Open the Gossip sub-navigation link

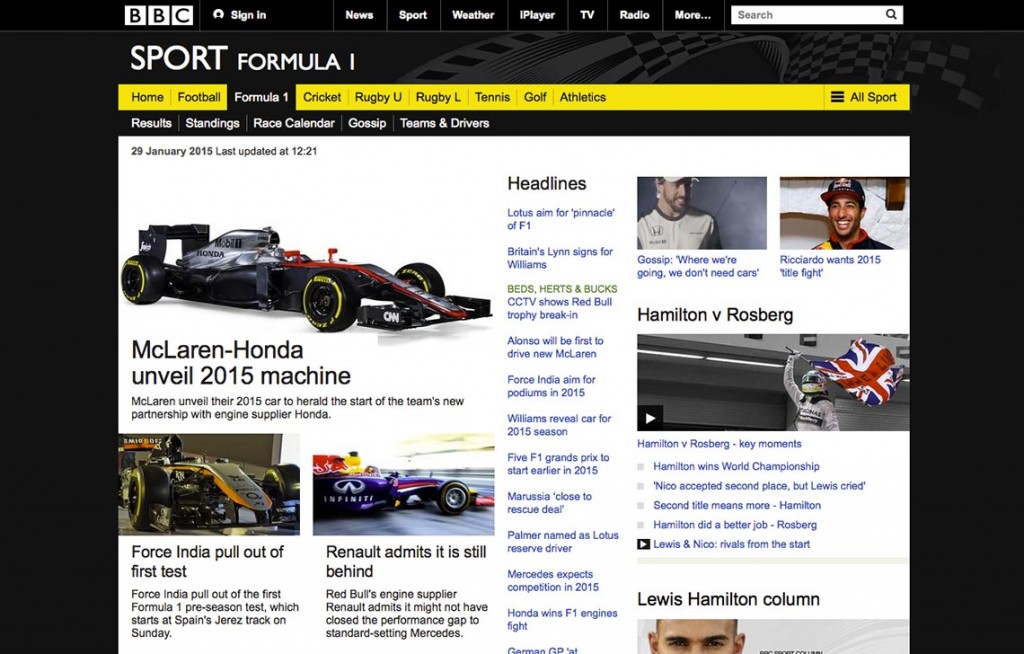(x=367, y=123)
